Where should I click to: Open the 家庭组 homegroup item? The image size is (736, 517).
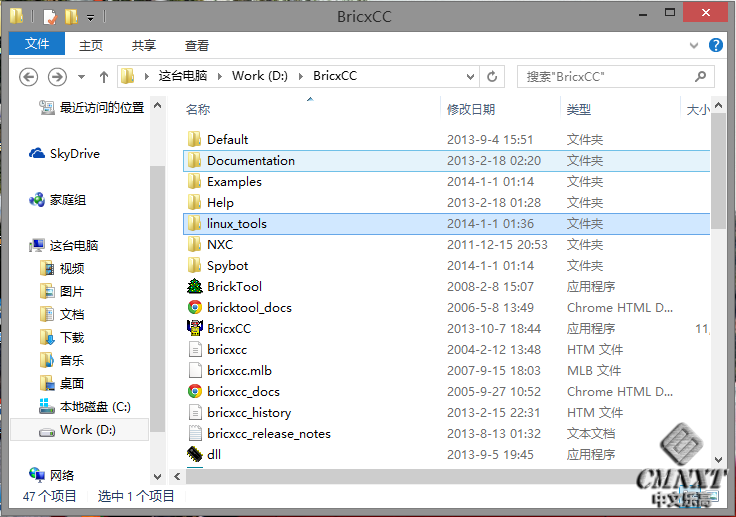[57, 200]
